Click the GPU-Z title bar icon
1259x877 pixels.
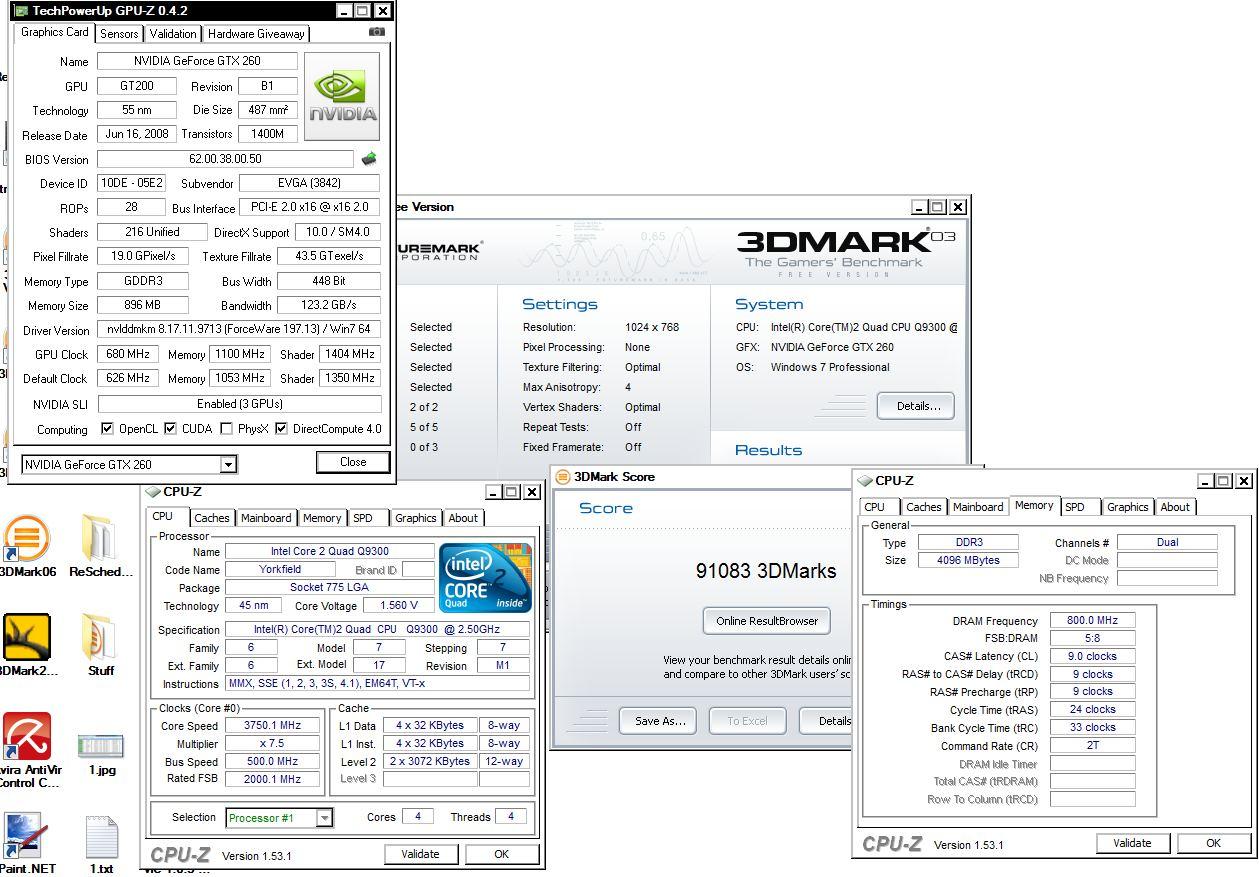point(21,11)
